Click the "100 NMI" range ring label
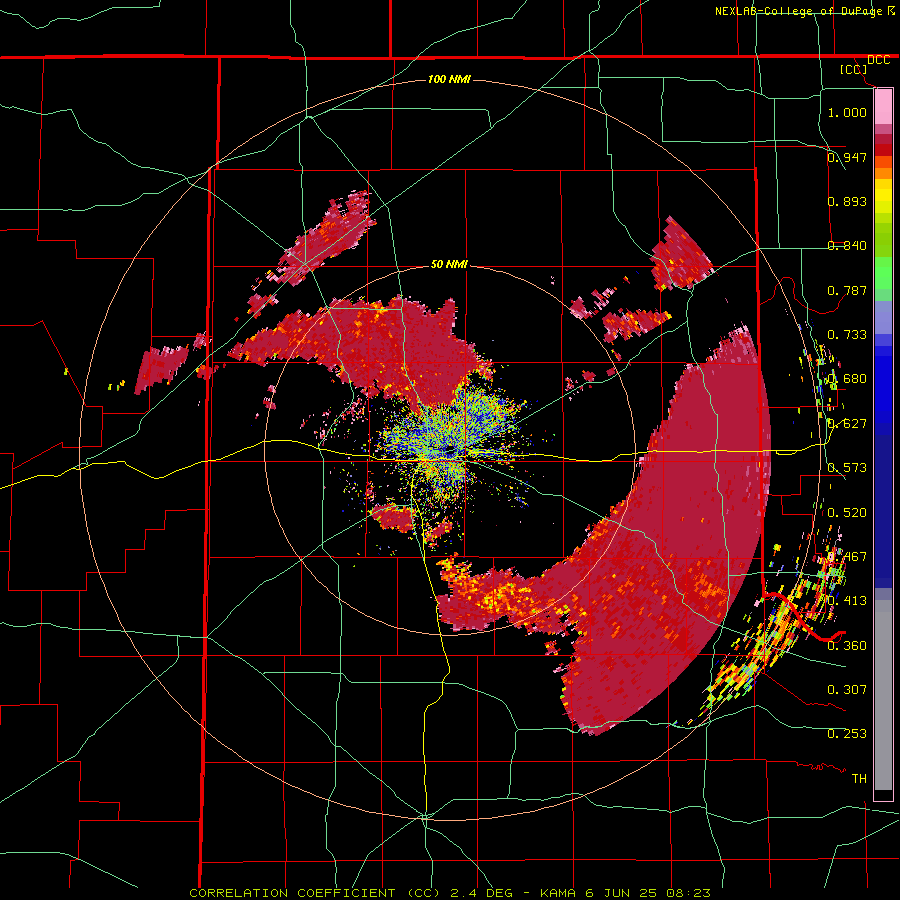The width and height of the screenshot is (900, 900). pos(449,79)
